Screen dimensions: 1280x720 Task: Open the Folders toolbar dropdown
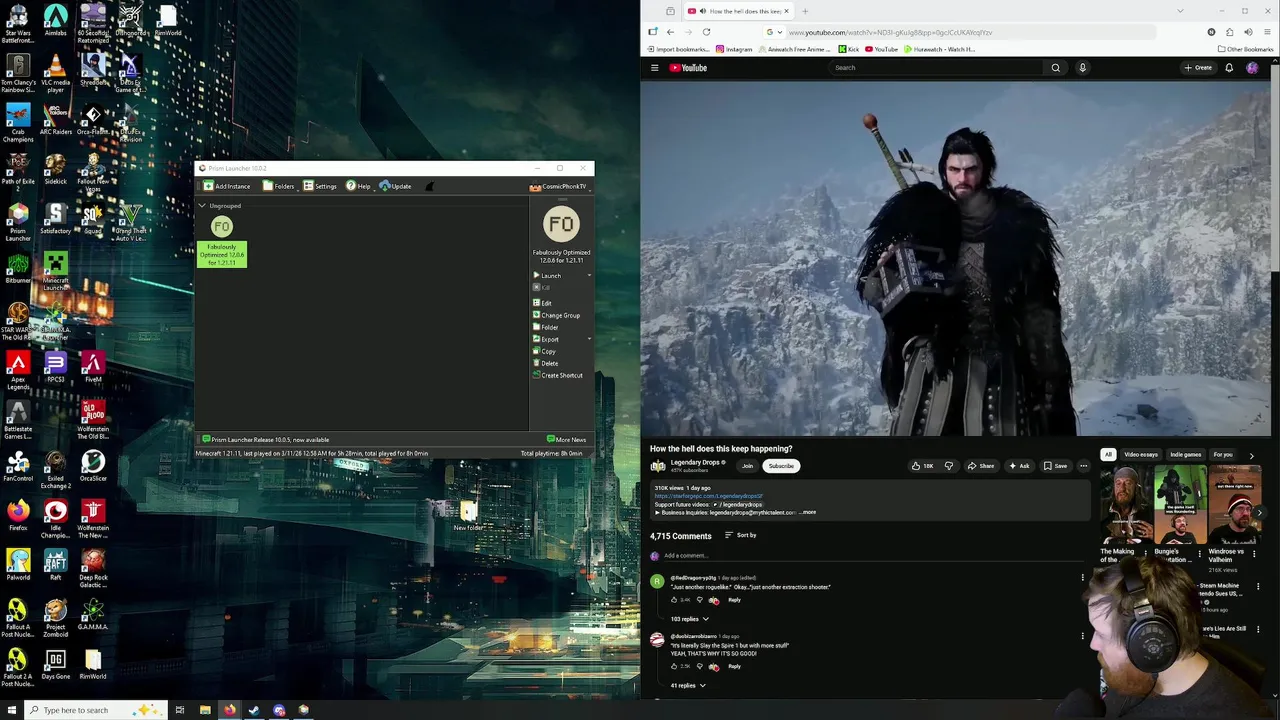(x=279, y=186)
